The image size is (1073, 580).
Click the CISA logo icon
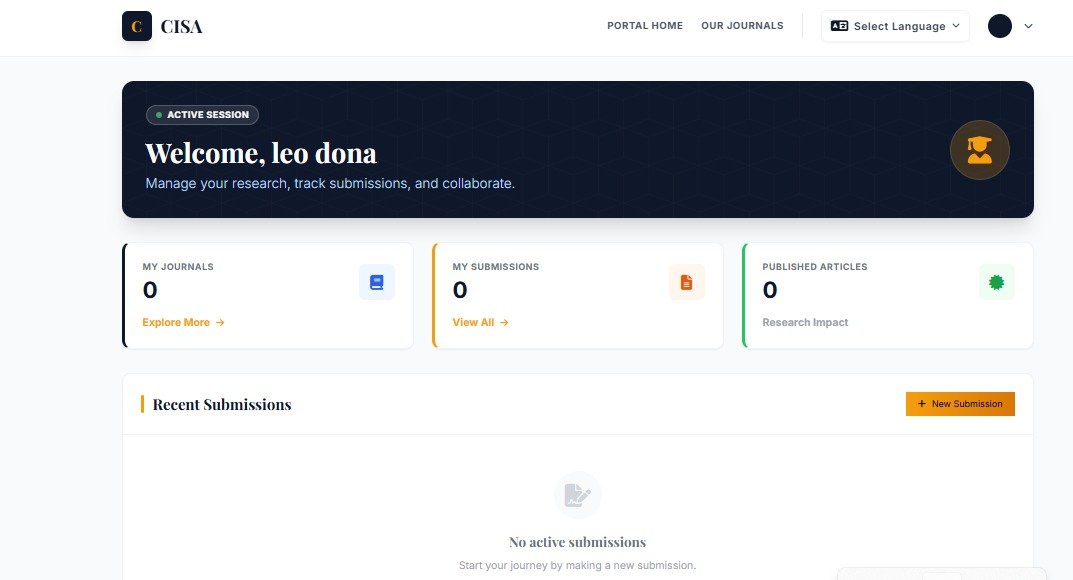(136, 26)
